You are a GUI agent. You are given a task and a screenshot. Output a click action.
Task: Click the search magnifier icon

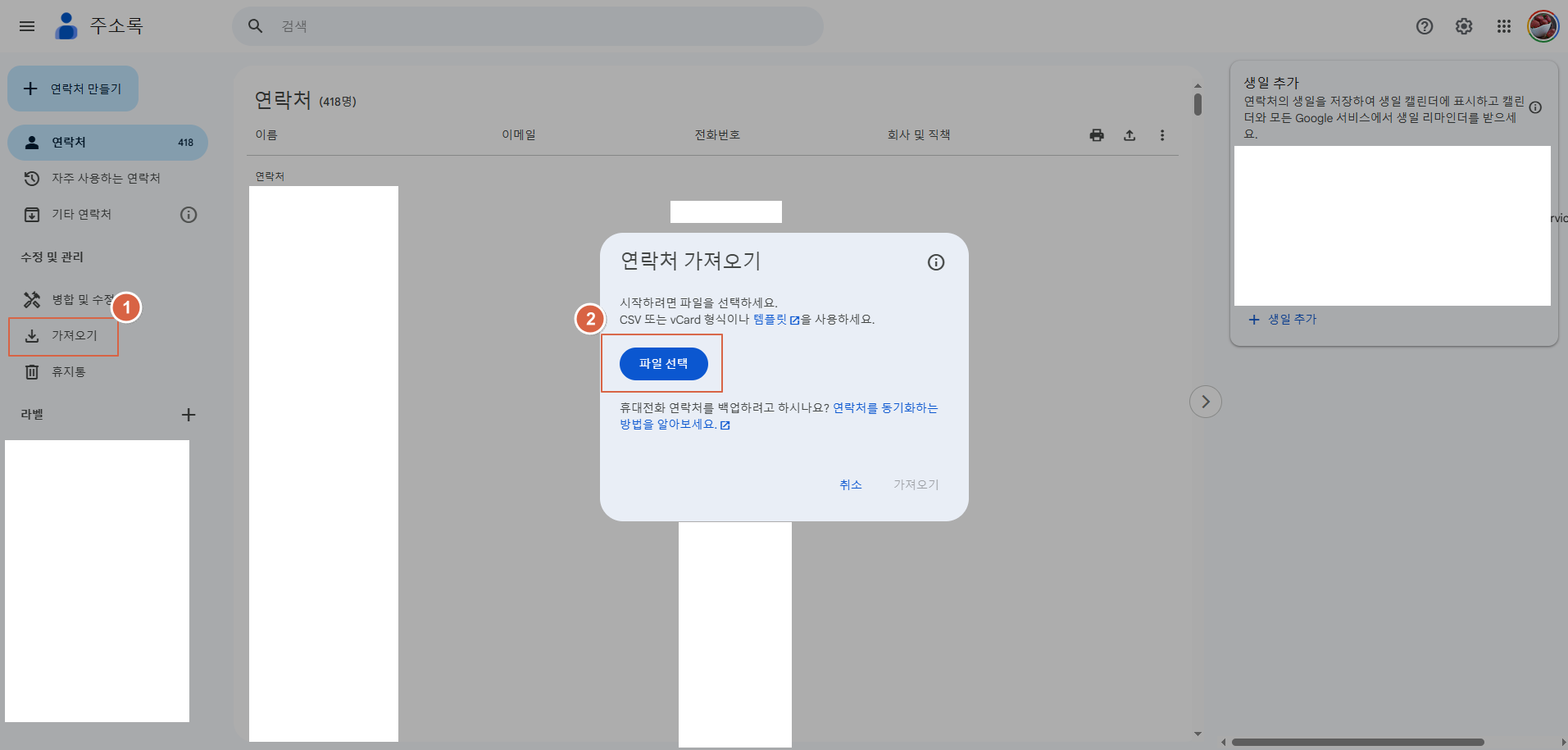pyautogui.click(x=256, y=26)
